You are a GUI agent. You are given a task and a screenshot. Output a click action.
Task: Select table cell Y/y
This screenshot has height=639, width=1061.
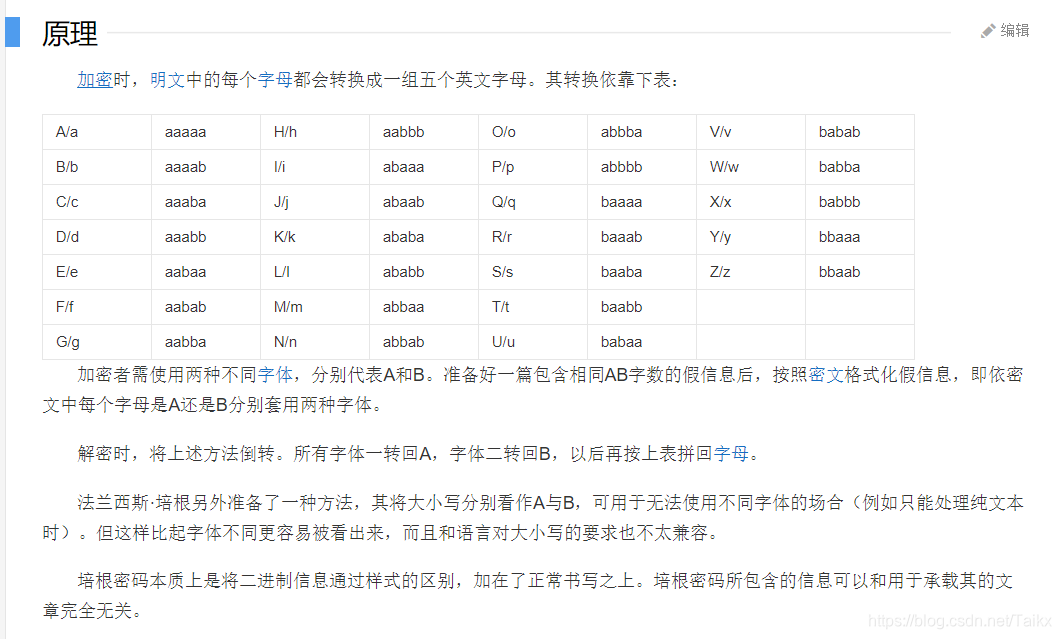coord(750,237)
